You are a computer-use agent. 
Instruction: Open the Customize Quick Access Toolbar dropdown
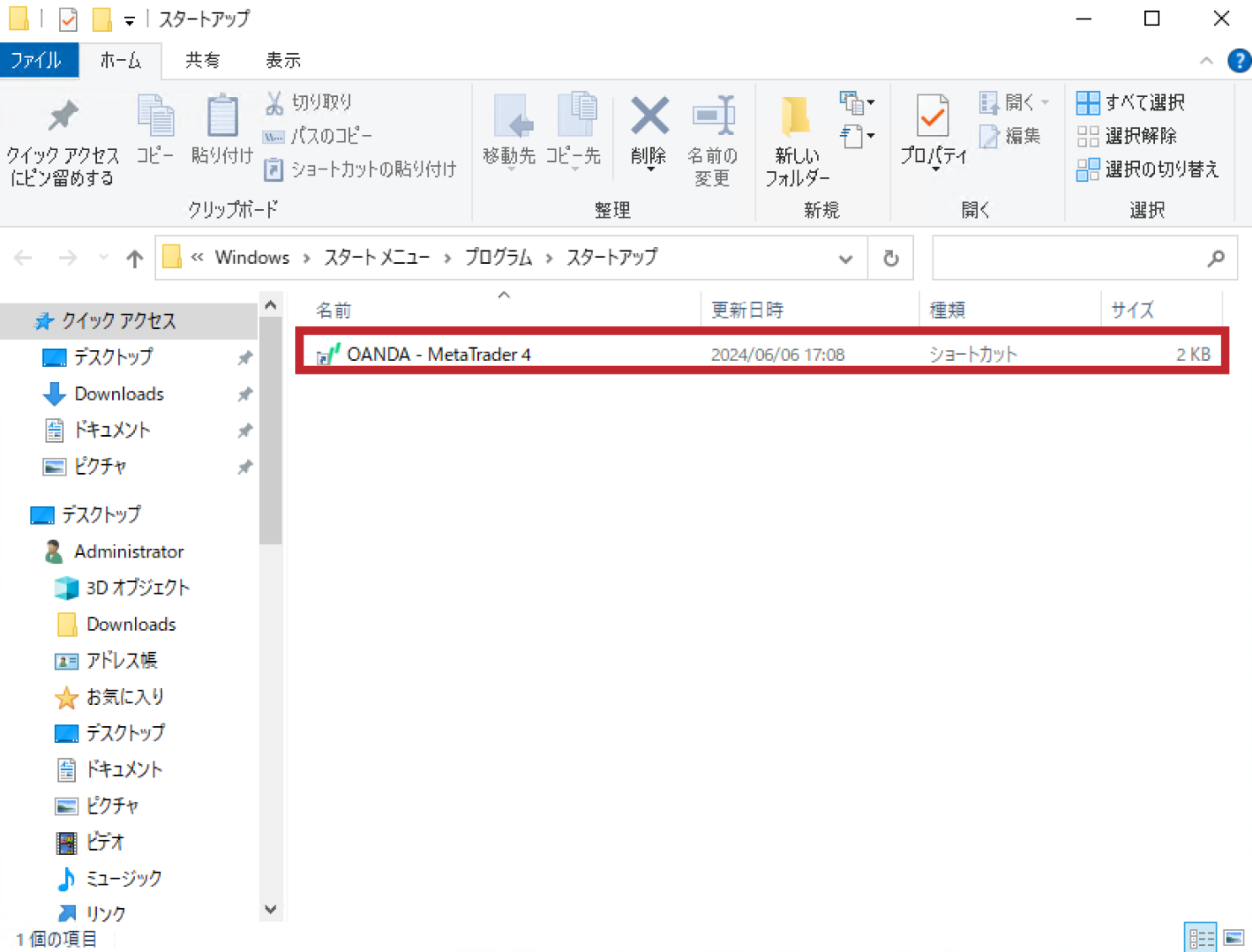(x=129, y=20)
